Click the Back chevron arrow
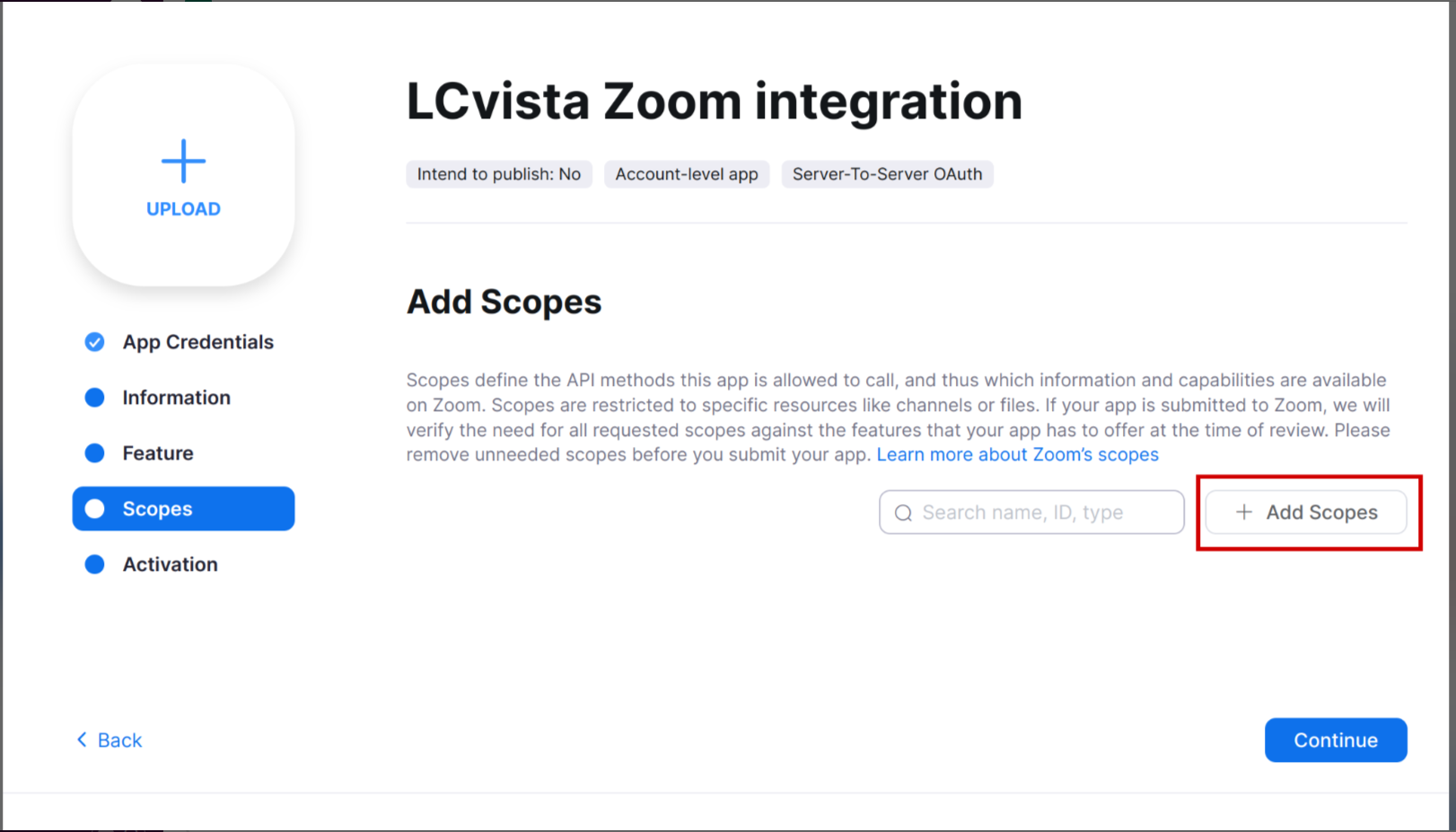Screen dimensions: 1456x832 click(x=82, y=740)
